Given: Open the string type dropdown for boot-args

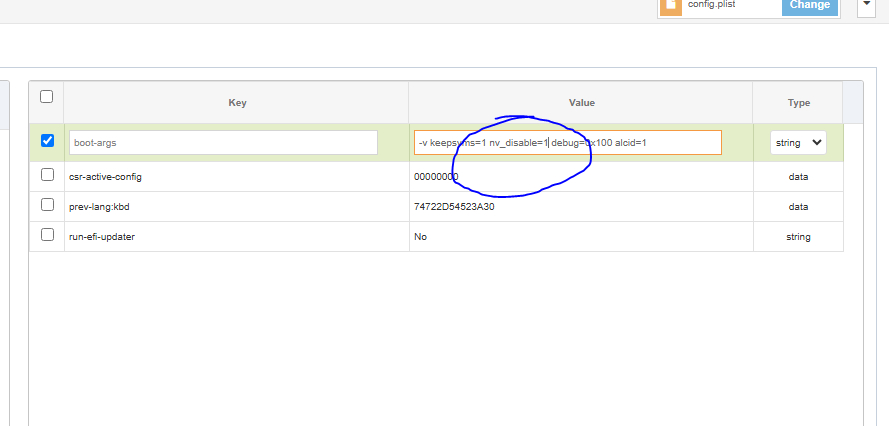Looking at the screenshot, I should click(x=798, y=143).
